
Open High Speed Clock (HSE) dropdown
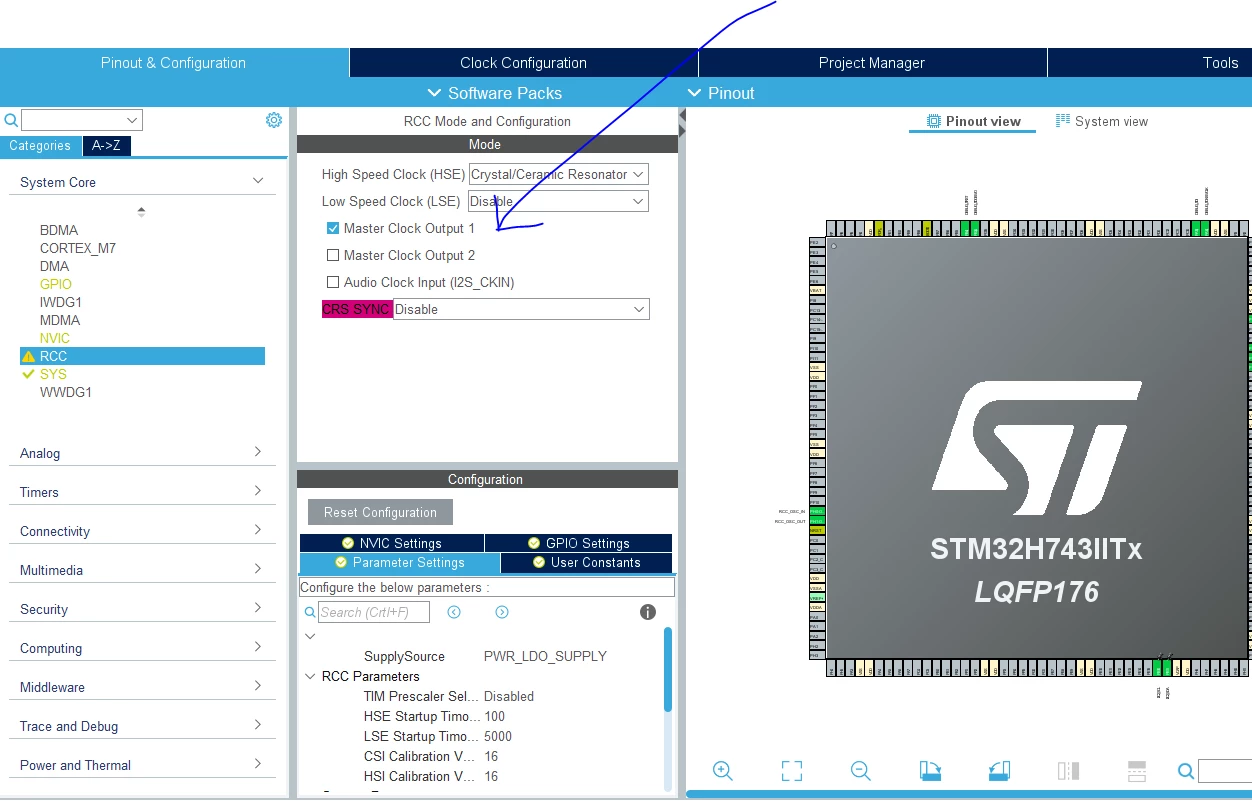(x=558, y=174)
